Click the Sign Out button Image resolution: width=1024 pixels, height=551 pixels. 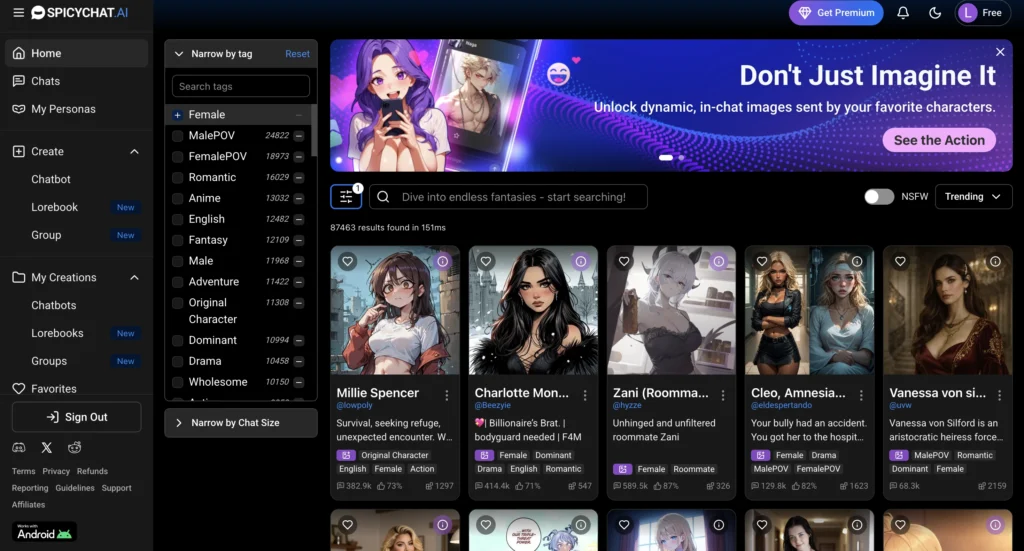pos(76,417)
